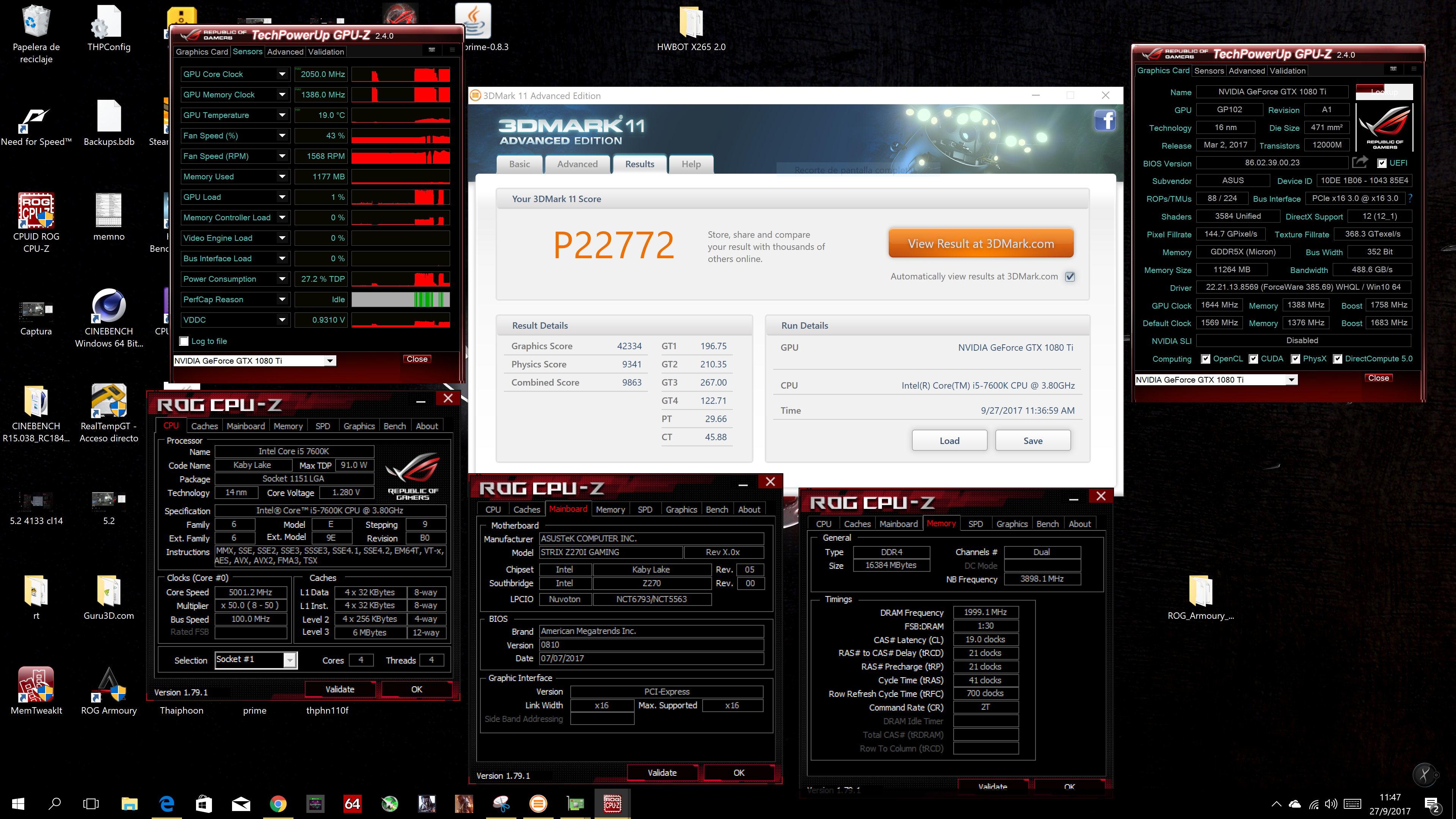The width and height of the screenshot is (1456, 819).
Task: Click the PerfCap Reason color bar graph
Action: [401, 300]
